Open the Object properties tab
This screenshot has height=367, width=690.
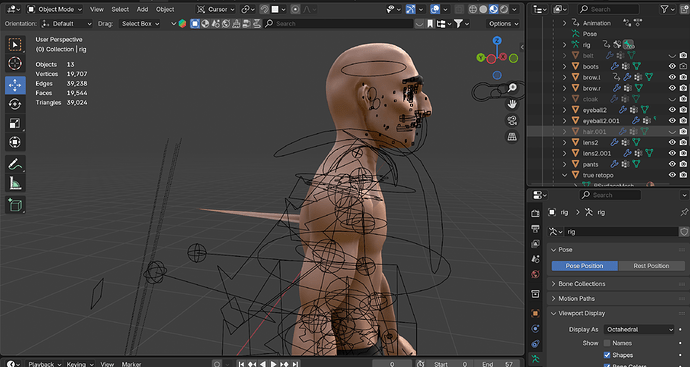[x=535, y=313]
